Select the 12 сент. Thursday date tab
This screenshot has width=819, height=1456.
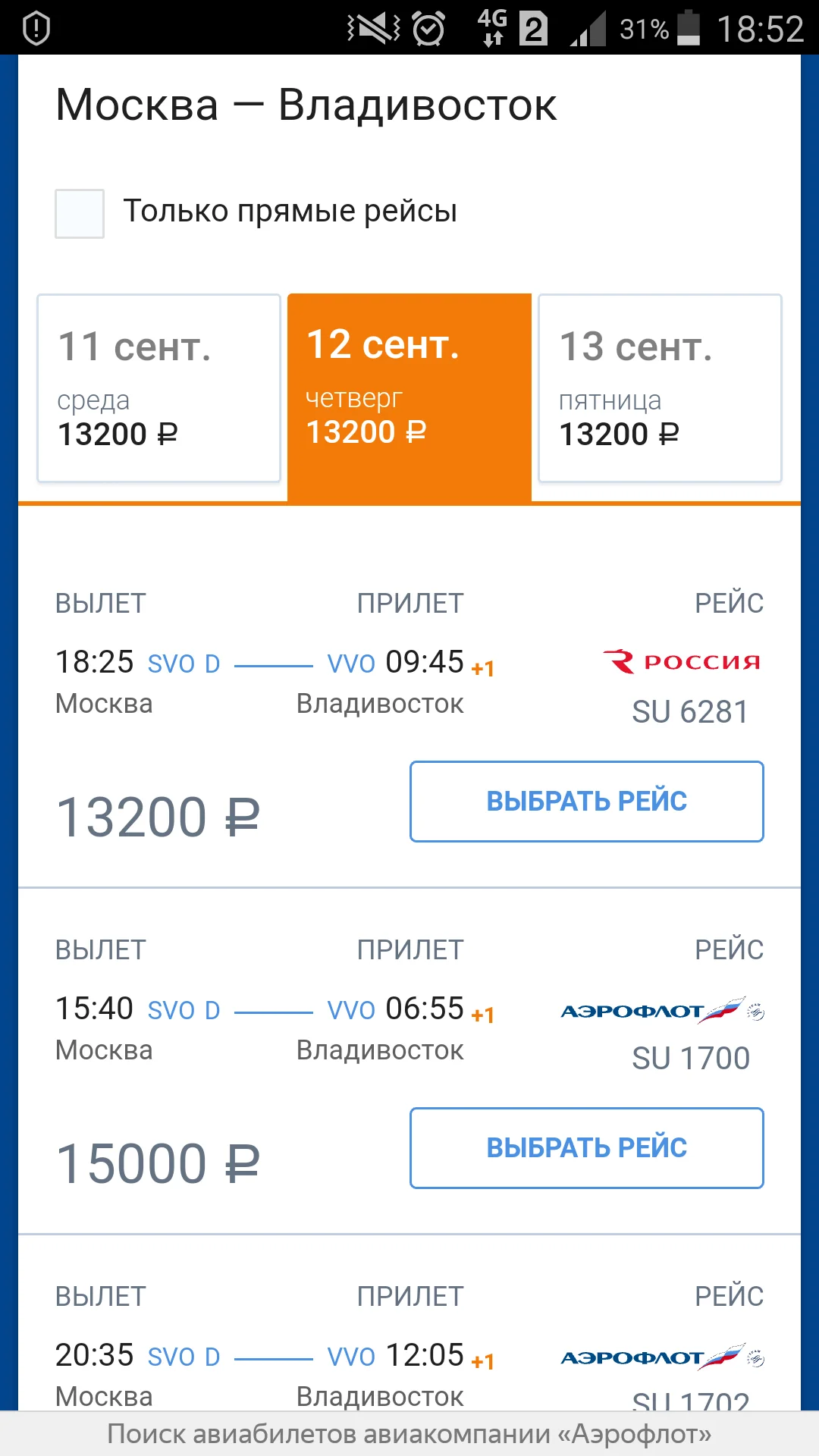pyautogui.click(x=409, y=388)
